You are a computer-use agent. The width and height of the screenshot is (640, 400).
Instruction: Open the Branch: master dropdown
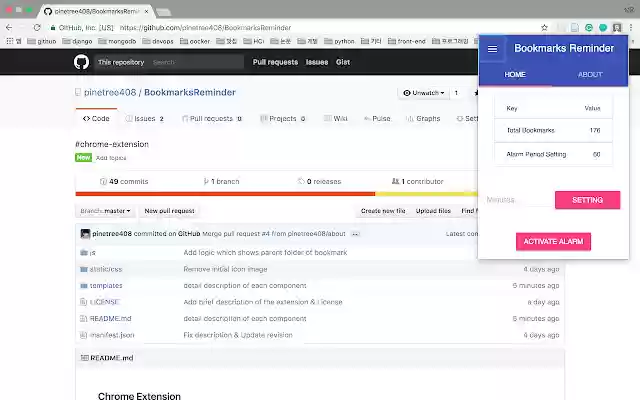[x=105, y=211]
